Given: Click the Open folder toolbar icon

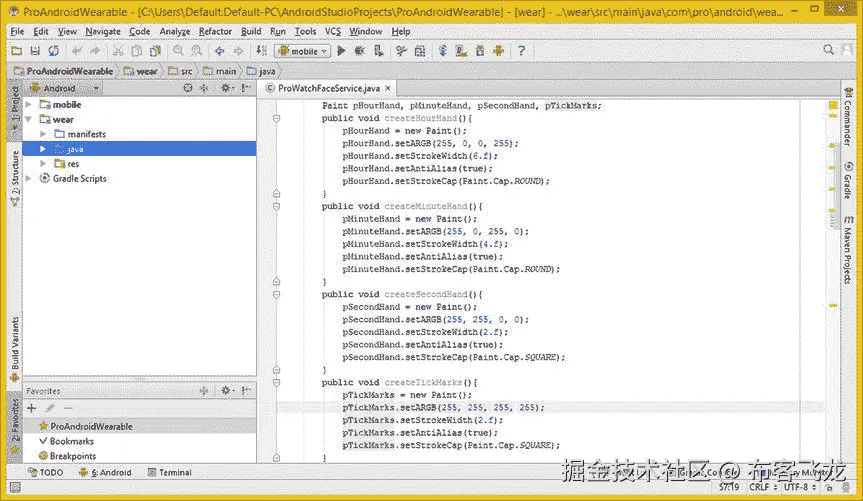Looking at the screenshot, I should tap(17, 51).
